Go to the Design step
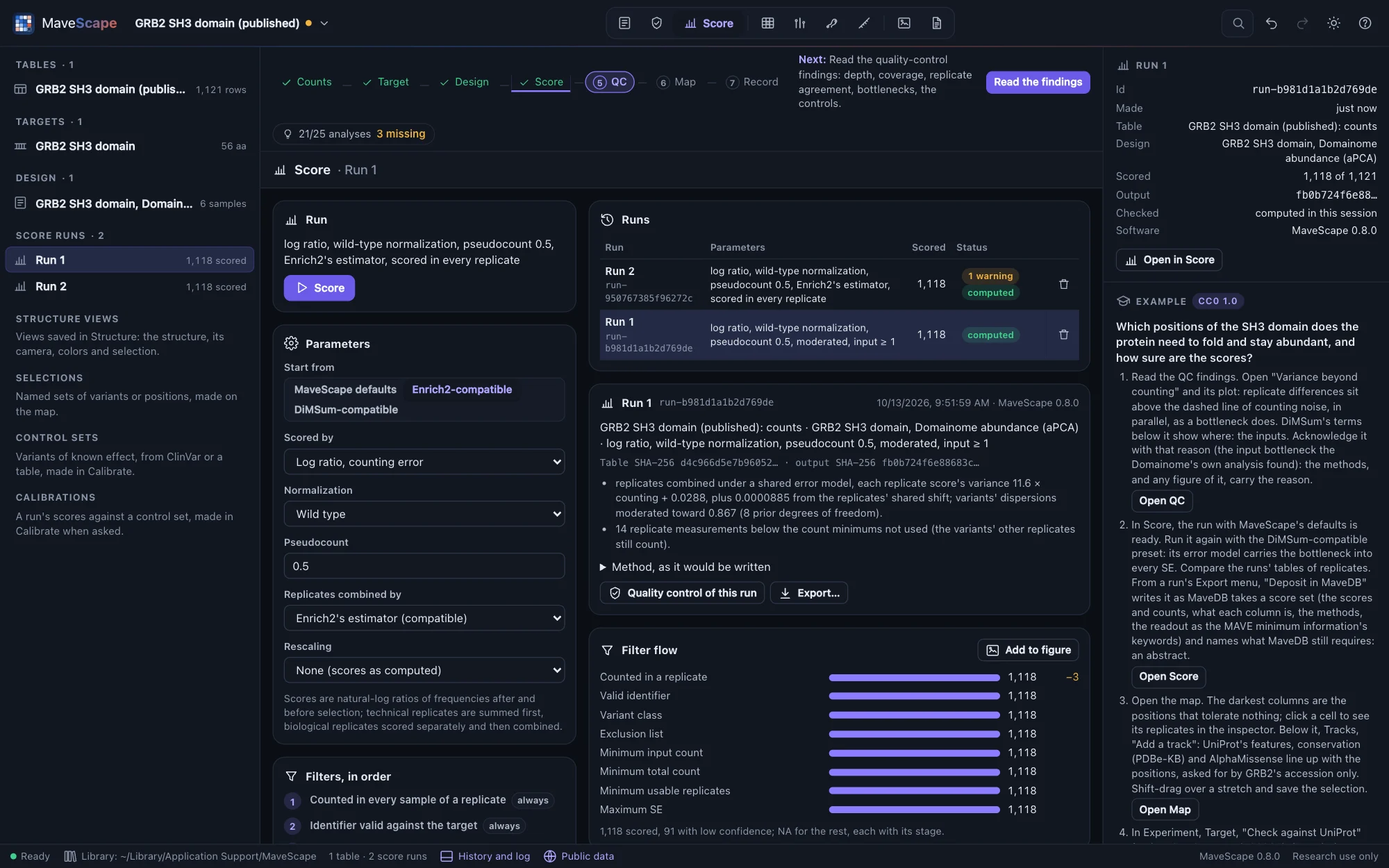Image resolution: width=1389 pixels, height=868 pixels. click(x=464, y=82)
